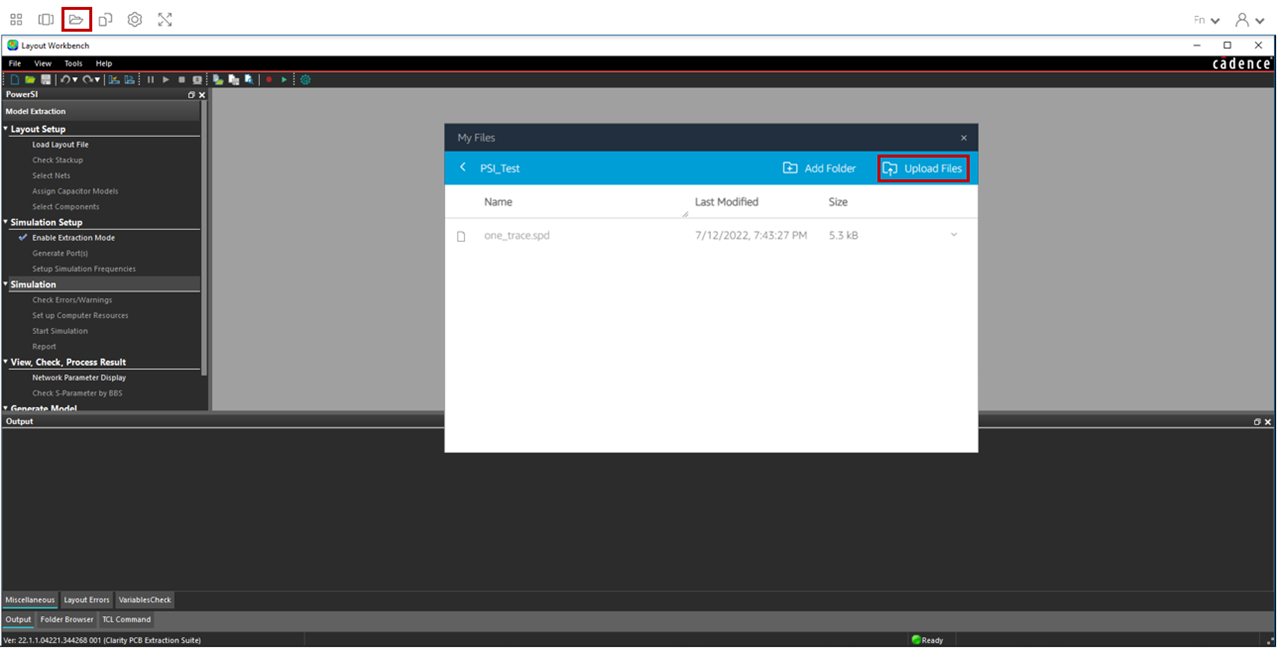Open the Tools menu
This screenshot has height=650, width=1280.
click(x=73, y=63)
